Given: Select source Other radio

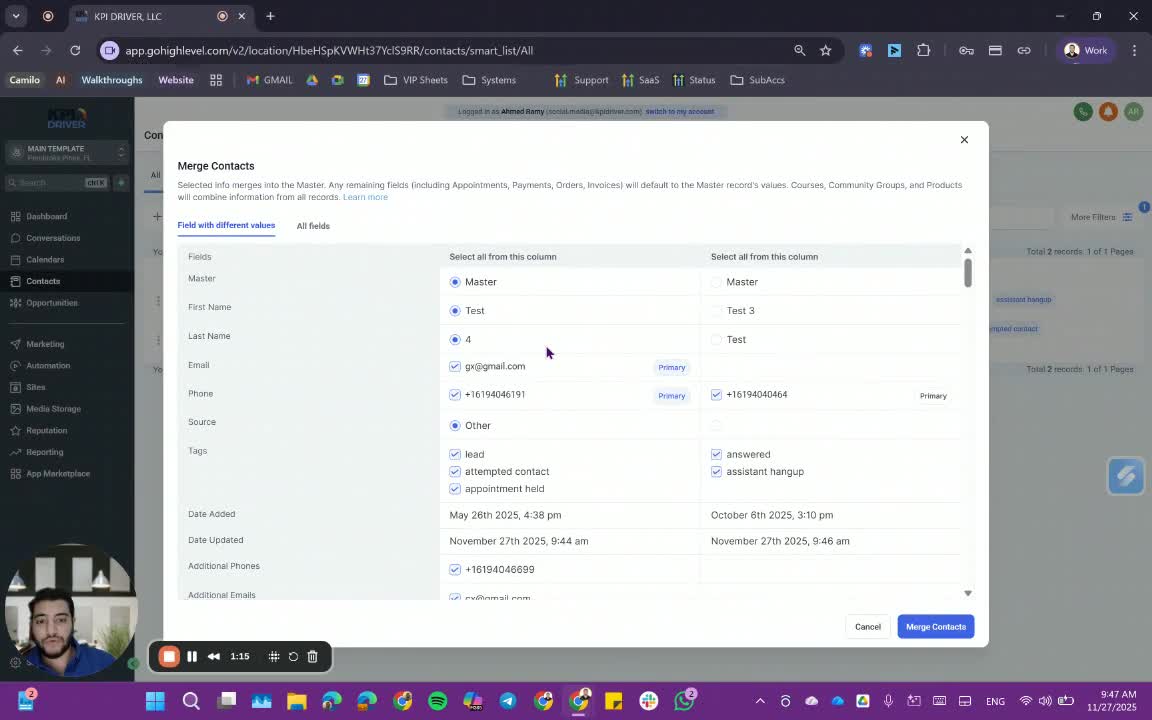Looking at the screenshot, I should [455, 425].
